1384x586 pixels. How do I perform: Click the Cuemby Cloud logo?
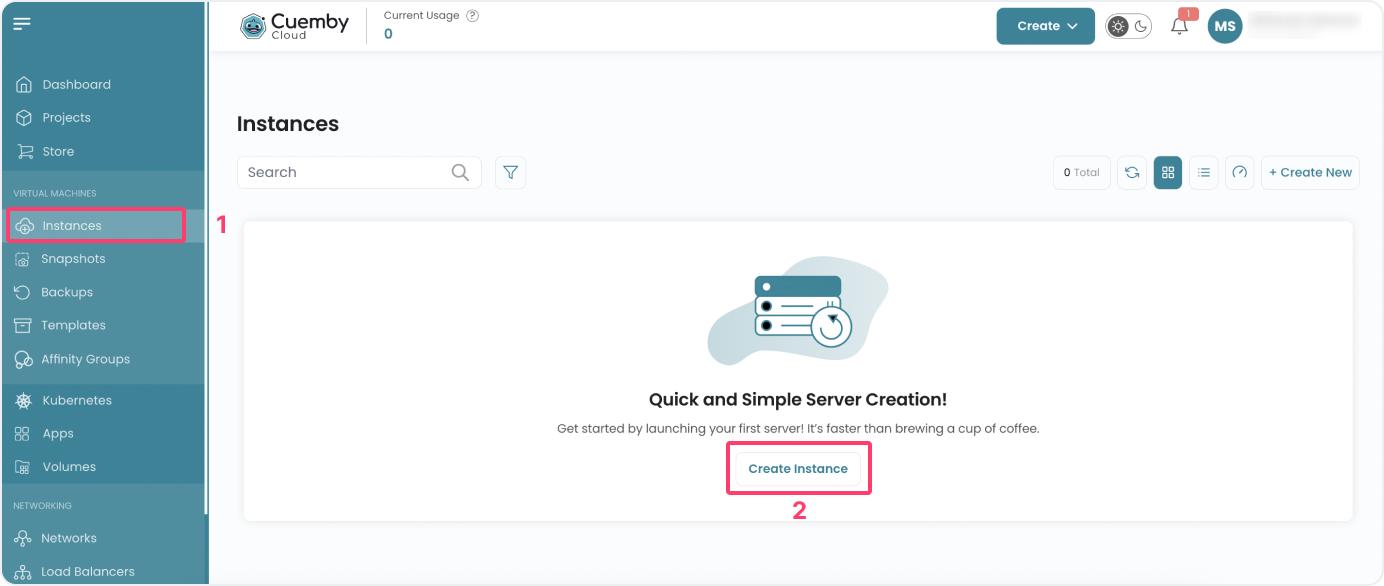pyautogui.click(x=293, y=24)
